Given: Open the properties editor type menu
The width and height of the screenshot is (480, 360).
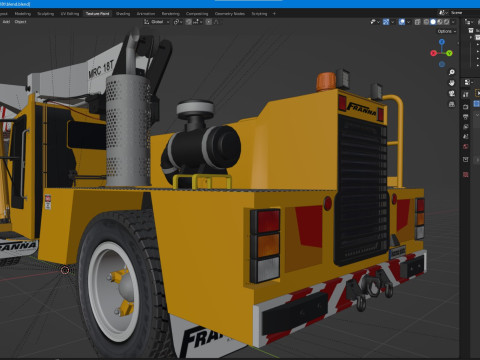Looking at the screenshot, I should [468, 82].
